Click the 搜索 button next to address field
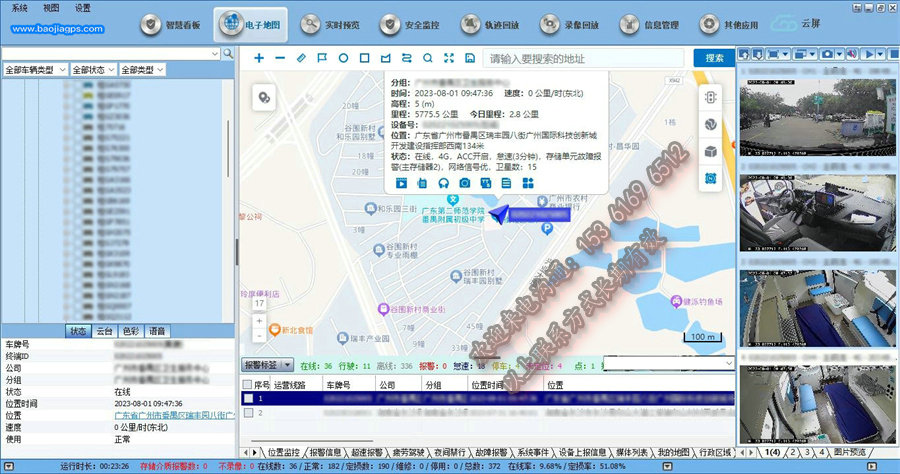The width and height of the screenshot is (900, 474). (714, 58)
